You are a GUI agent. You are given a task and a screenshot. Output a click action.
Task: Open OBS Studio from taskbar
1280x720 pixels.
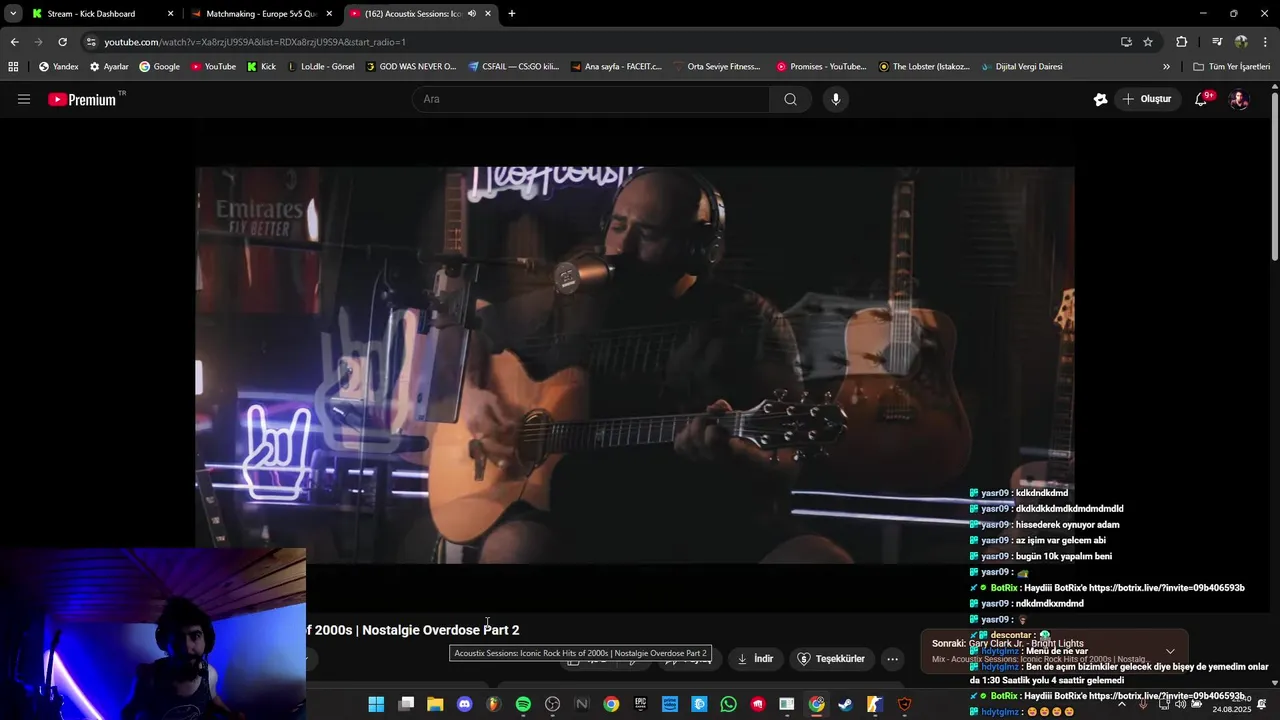pyautogui.click(x=552, y=705)
